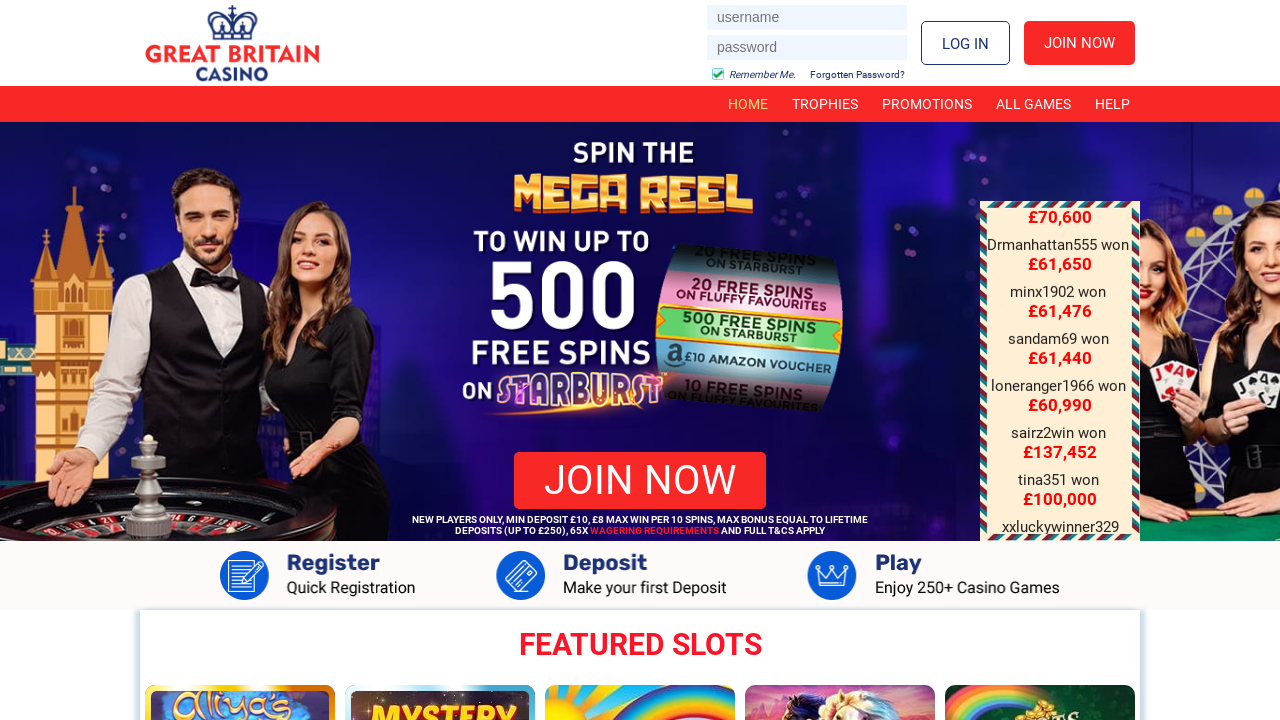Click the Register notepad icon

[x=245, y=576]
